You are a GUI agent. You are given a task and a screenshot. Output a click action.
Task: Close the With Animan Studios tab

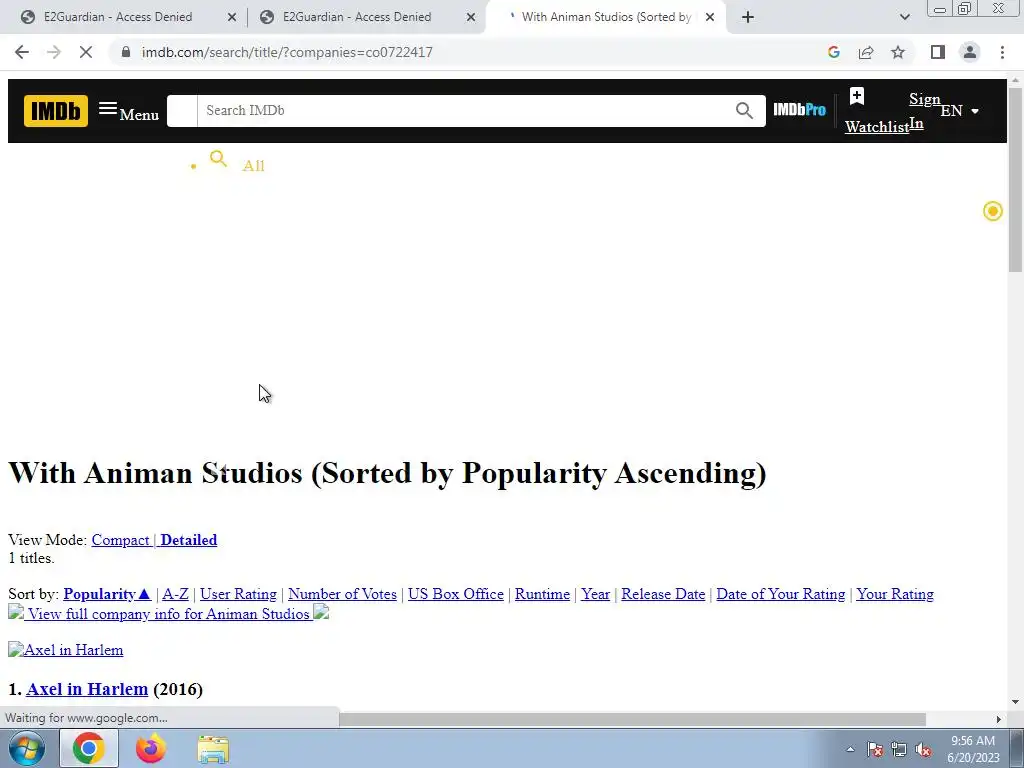pos(710,17)
